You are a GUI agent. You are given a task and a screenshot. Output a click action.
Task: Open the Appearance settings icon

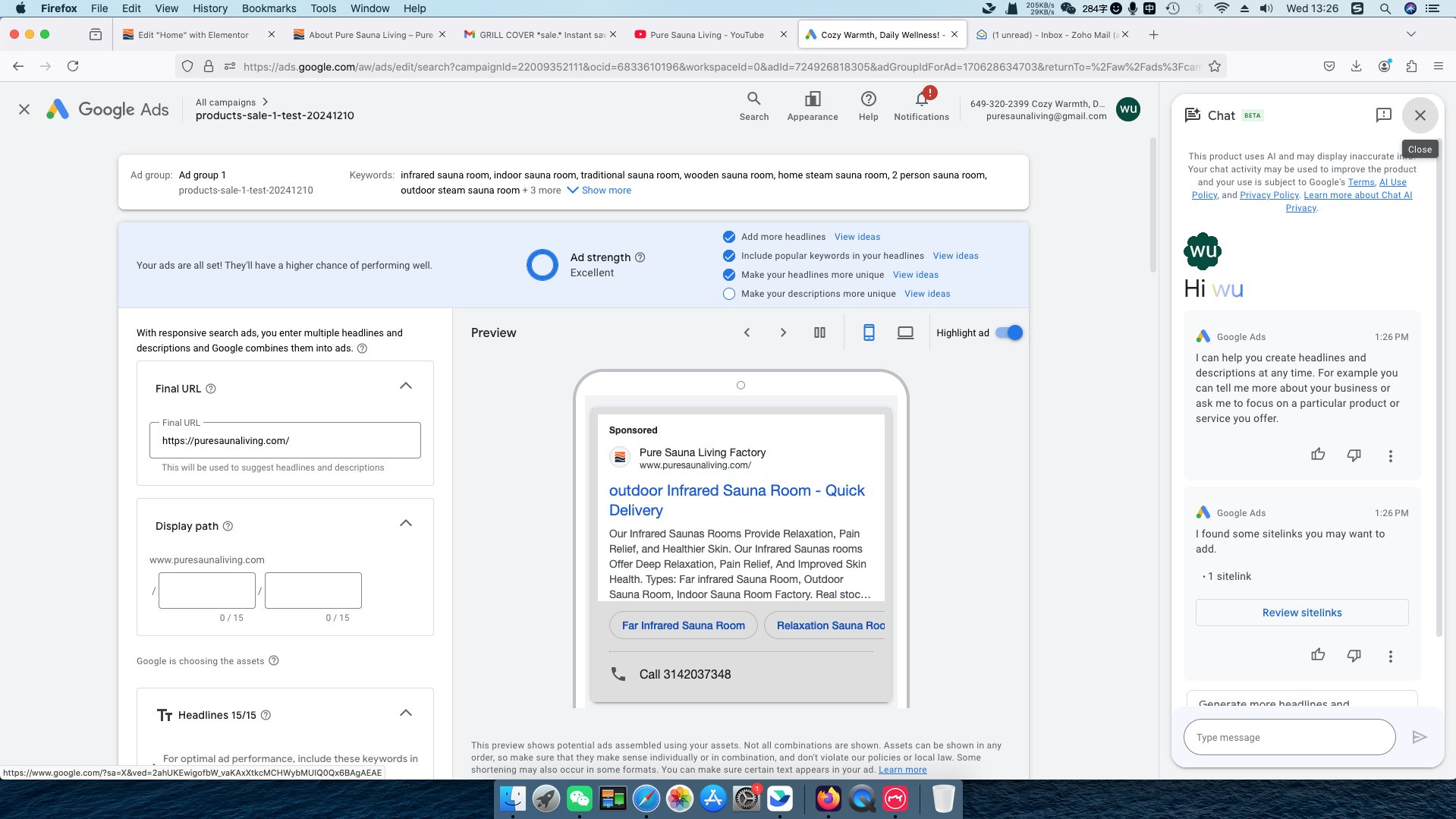coord(812,106)
